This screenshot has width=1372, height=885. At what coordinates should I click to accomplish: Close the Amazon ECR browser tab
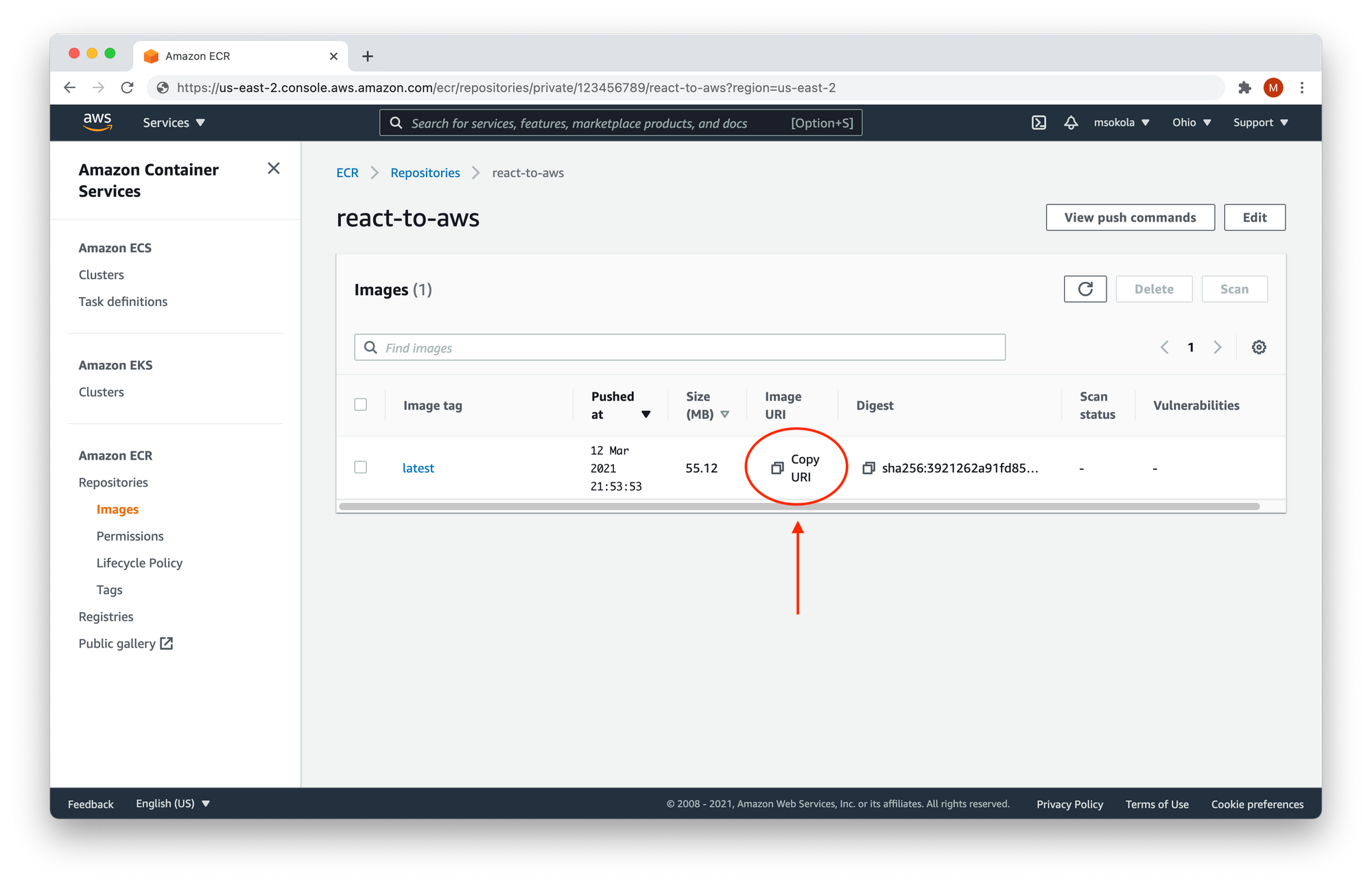[333, 56]
